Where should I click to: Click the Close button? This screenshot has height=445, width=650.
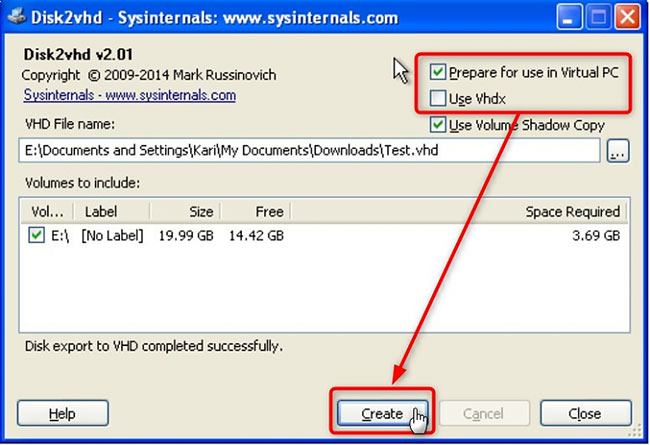point(585,413)
